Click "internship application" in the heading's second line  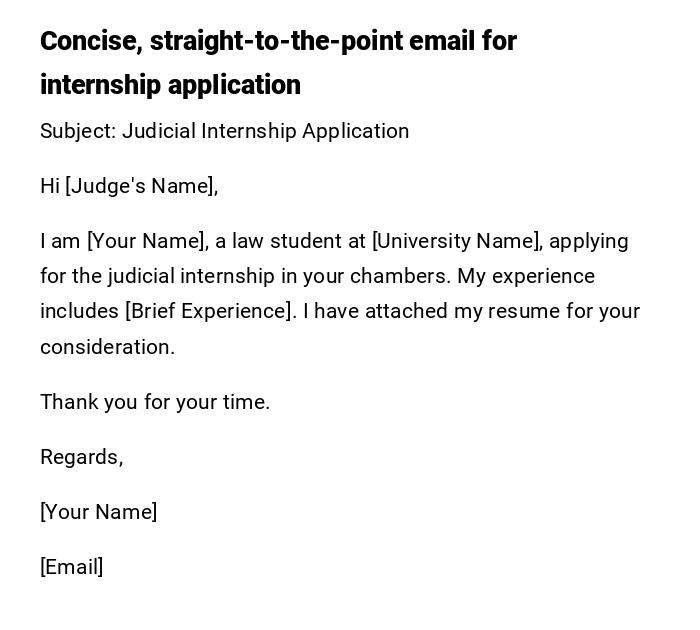(x=170, y=85)
